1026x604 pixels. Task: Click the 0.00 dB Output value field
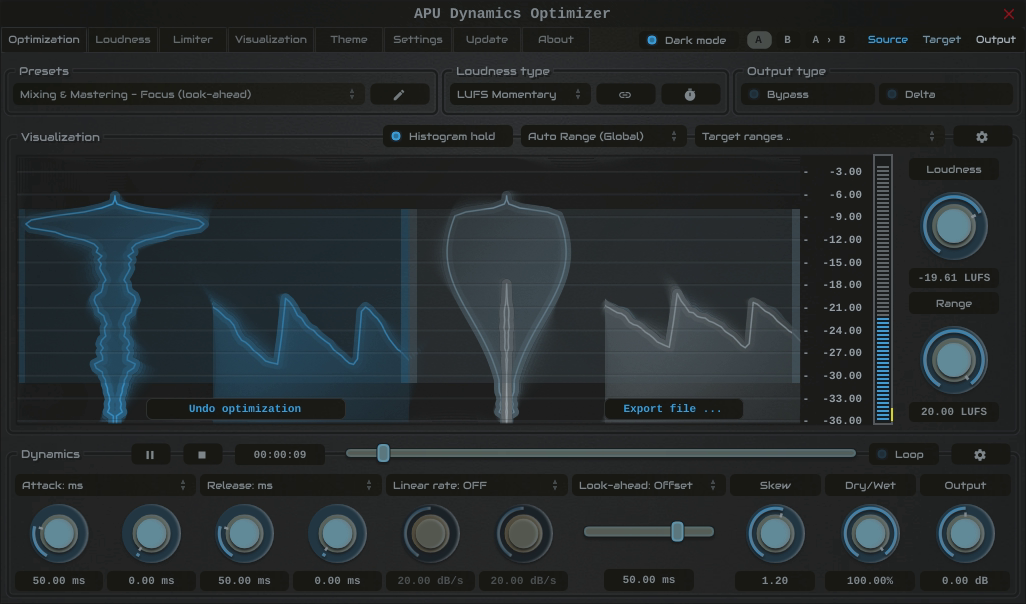click(x=965, y=580)
